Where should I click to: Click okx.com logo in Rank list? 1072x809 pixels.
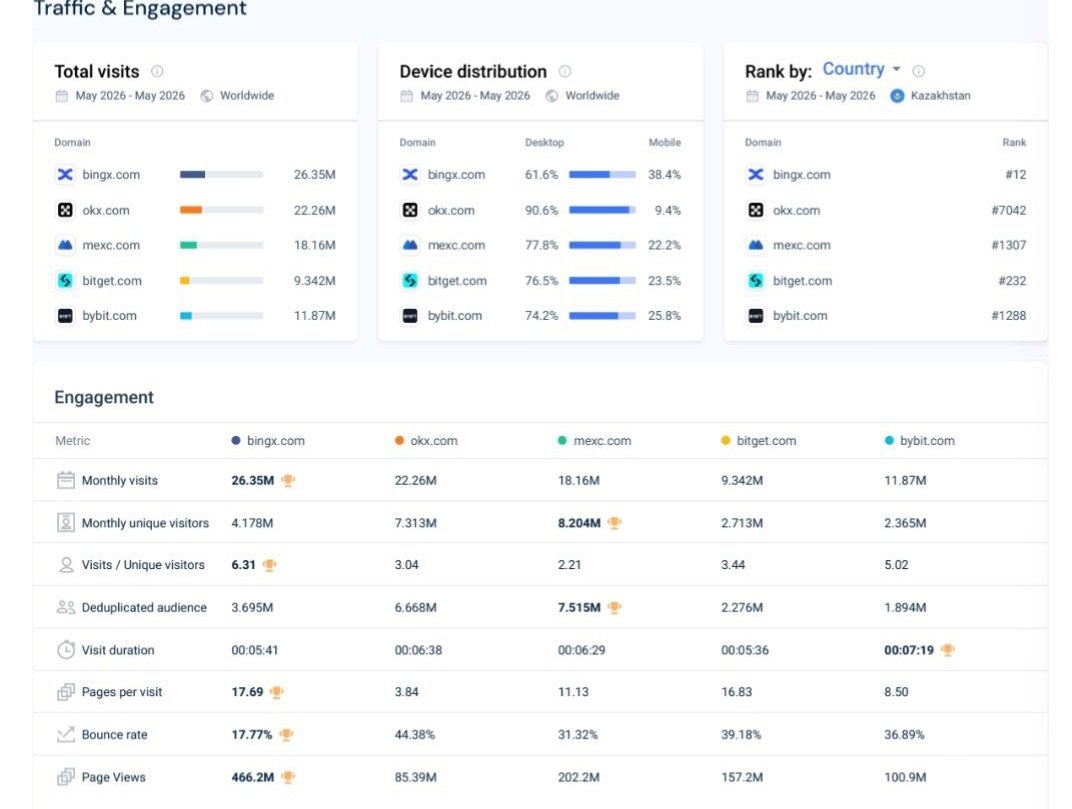[755, 210]
